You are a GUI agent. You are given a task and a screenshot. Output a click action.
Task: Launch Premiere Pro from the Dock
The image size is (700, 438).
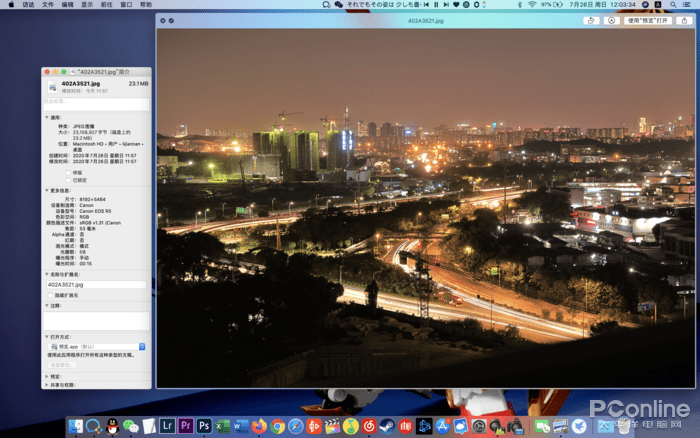(x=185, y=426)
